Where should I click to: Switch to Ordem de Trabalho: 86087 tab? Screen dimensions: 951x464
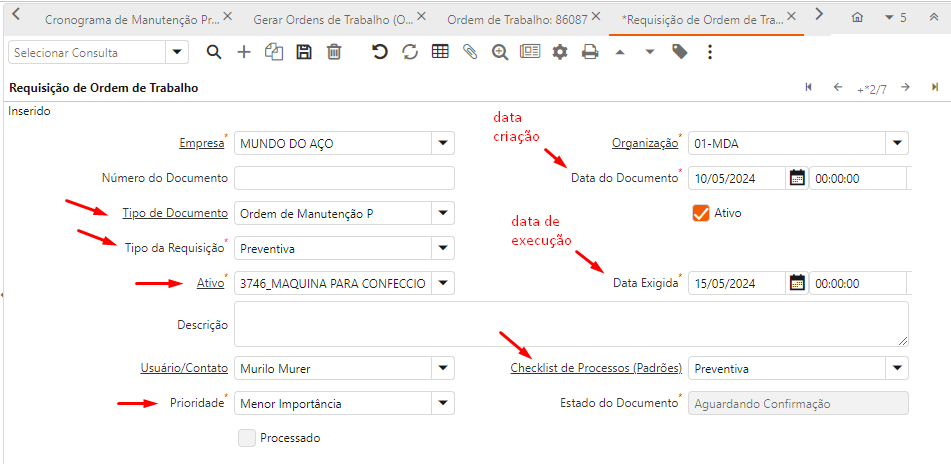[517, 19]
